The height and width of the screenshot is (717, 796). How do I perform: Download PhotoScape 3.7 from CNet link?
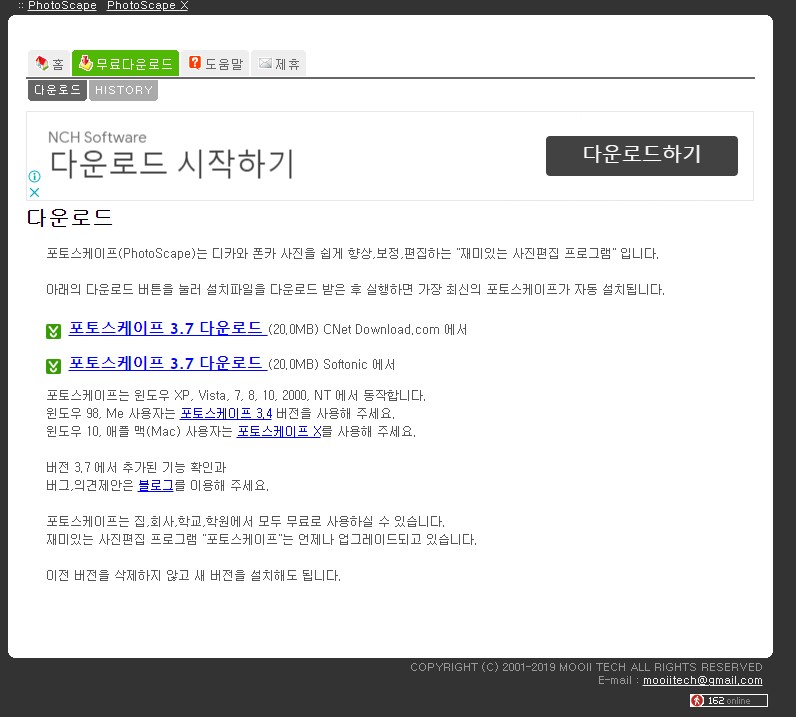[168, 329]
